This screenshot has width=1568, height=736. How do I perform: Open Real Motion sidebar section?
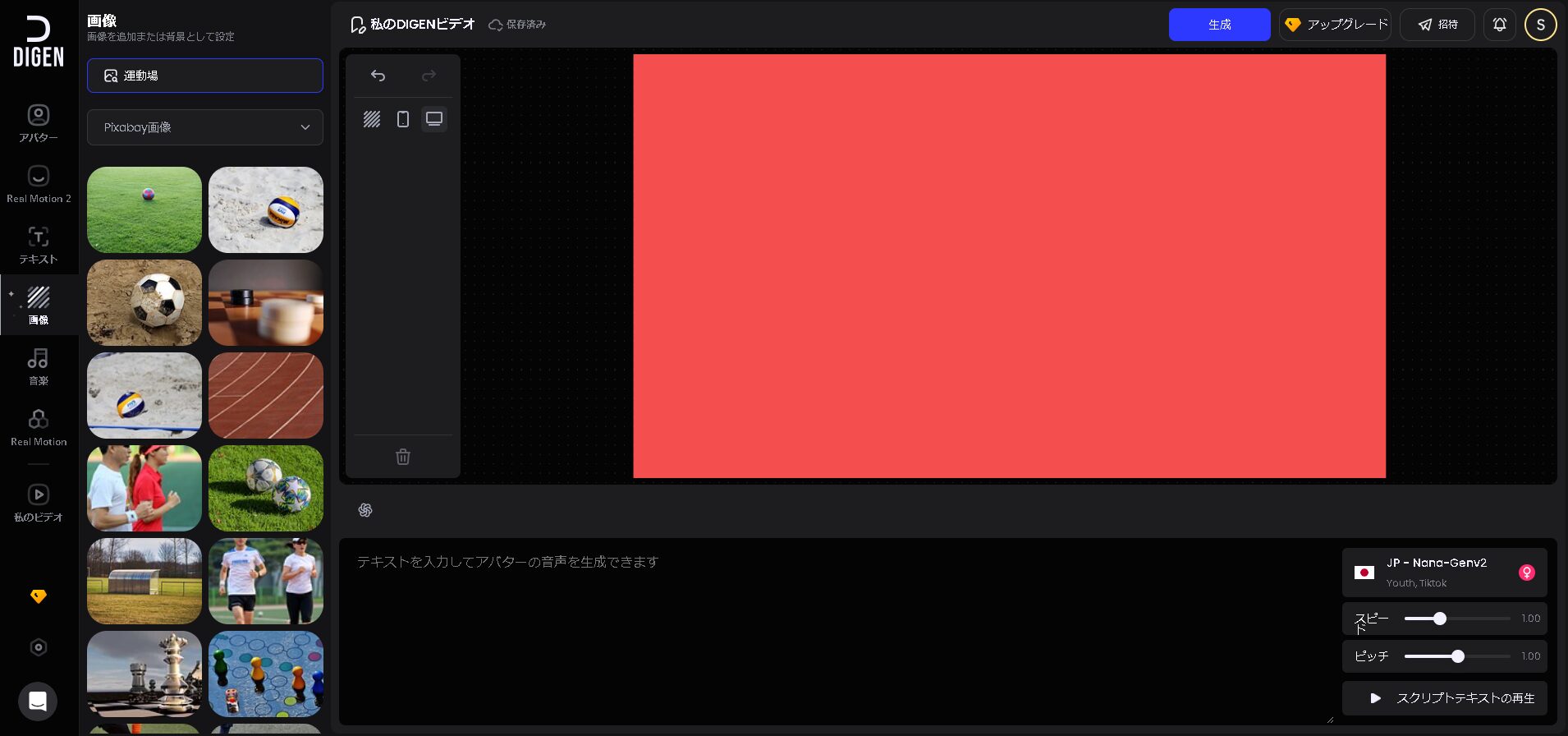coord(39,427)
